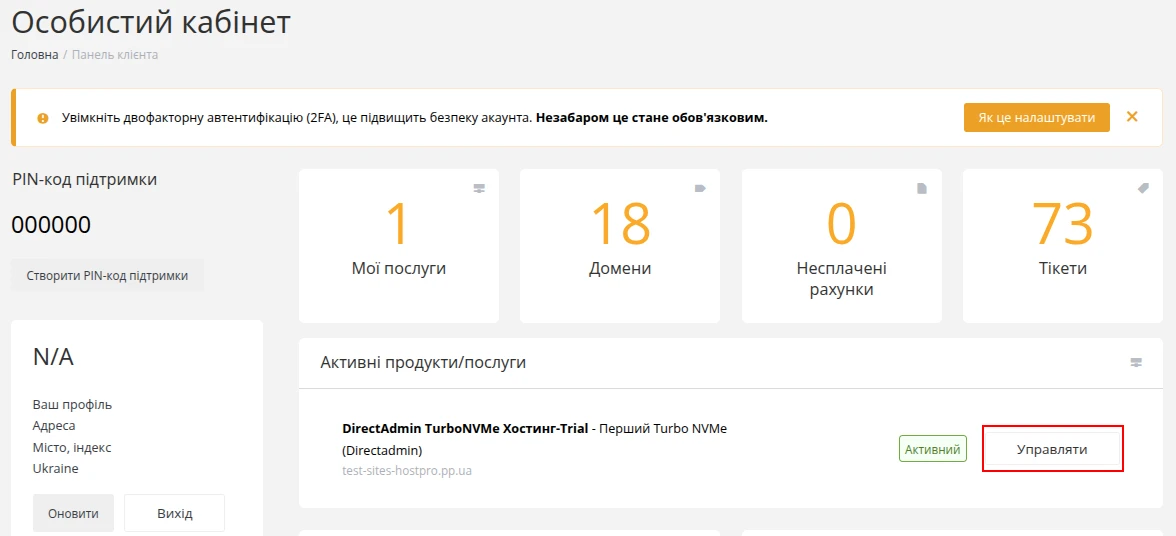Viewport: 1176px width, 536px height.
Task: Click bold text 'Незабаром це стане обов'язковим.'
Action: click(x=652, y=118)
